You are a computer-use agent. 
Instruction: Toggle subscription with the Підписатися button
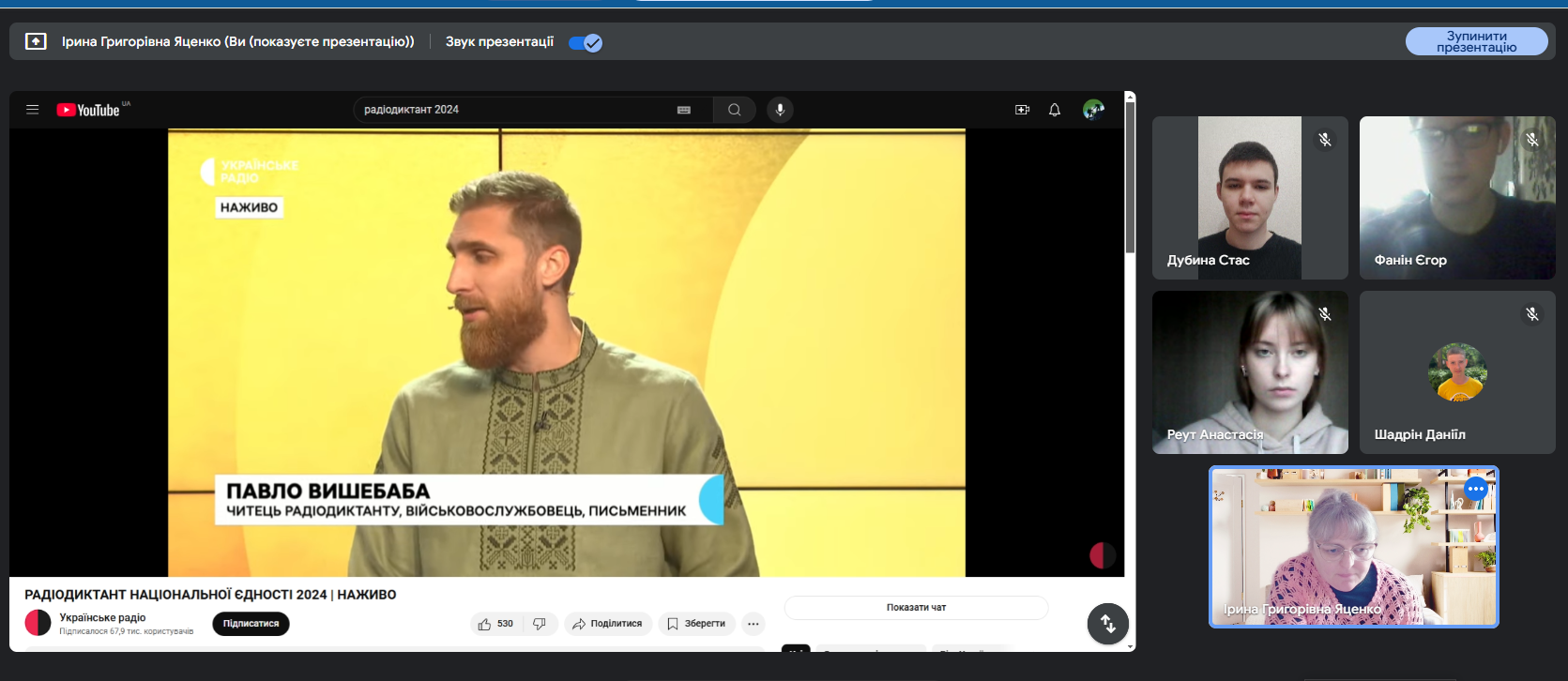click(251, 624)
